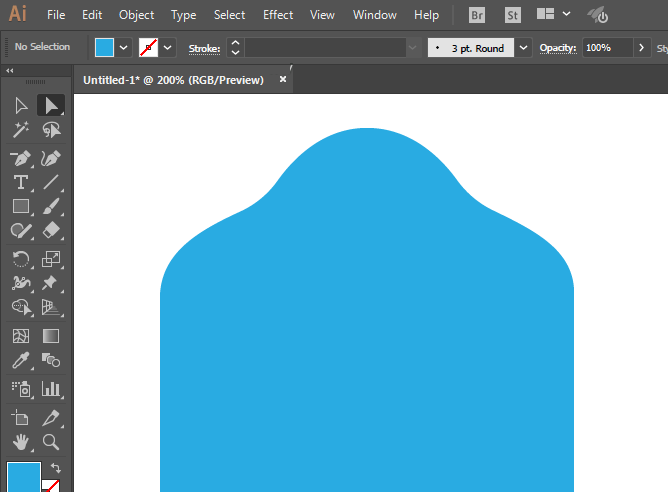Pick the Type tool
The height and width of the screenshot is (492, 668).
click(x=20, y=182)
